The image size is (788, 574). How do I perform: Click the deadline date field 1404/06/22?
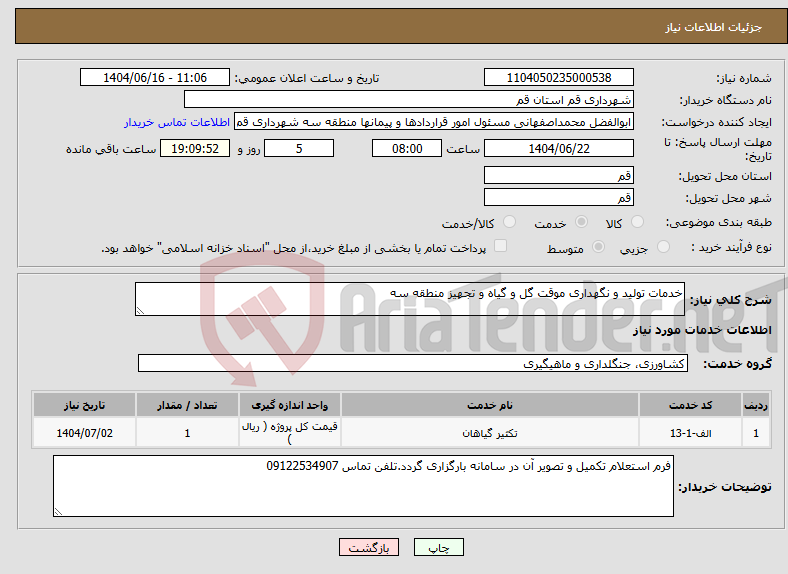click(x=559, y=148)
